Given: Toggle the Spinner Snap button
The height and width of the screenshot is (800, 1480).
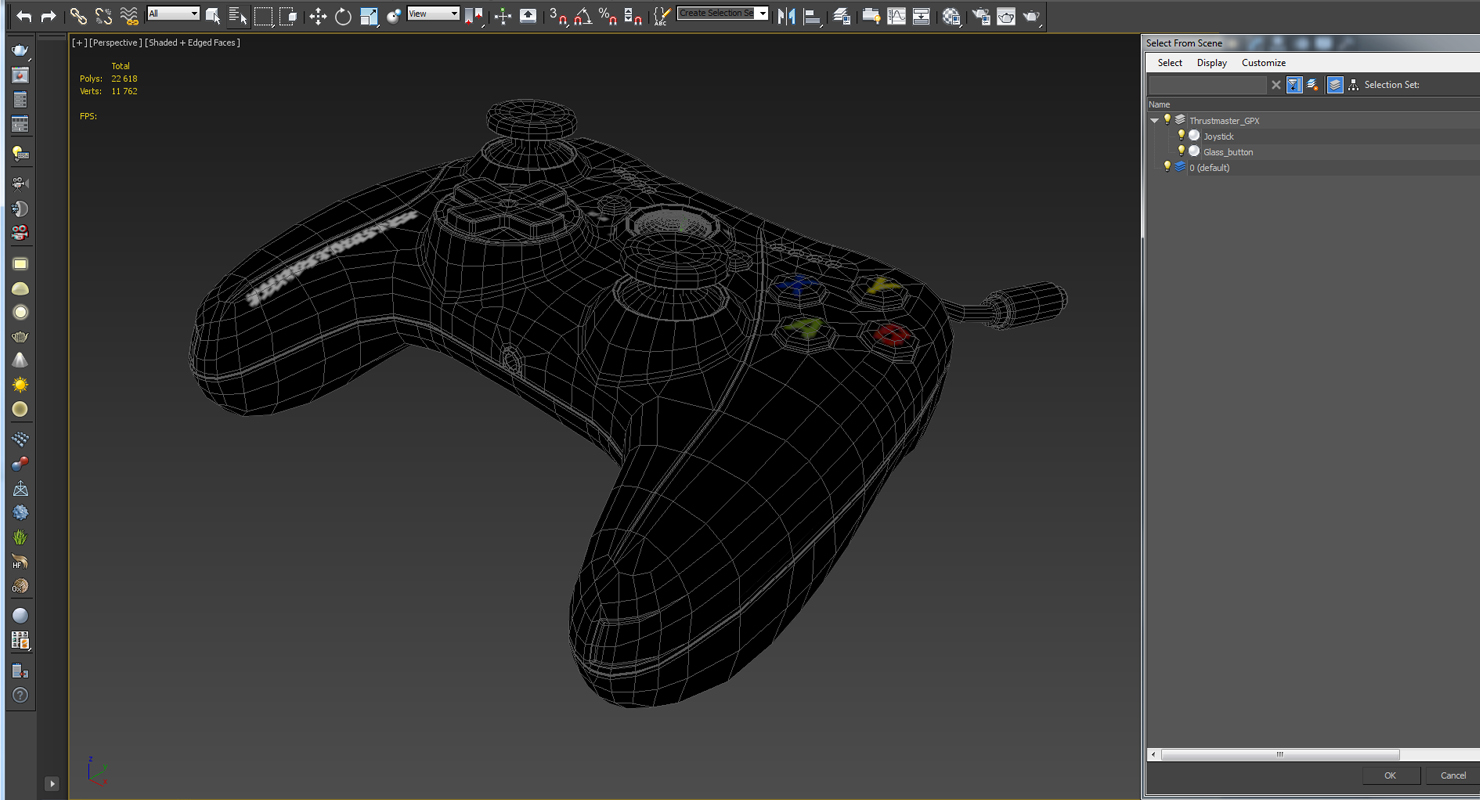Looking at the screenshot, I should tap(633, 16).
